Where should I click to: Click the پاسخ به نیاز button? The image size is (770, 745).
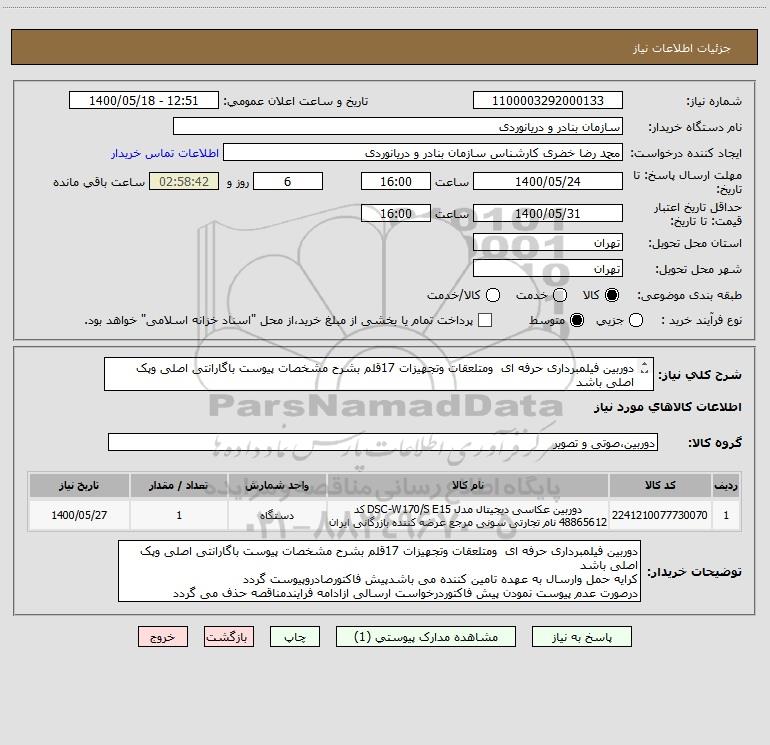582,637
